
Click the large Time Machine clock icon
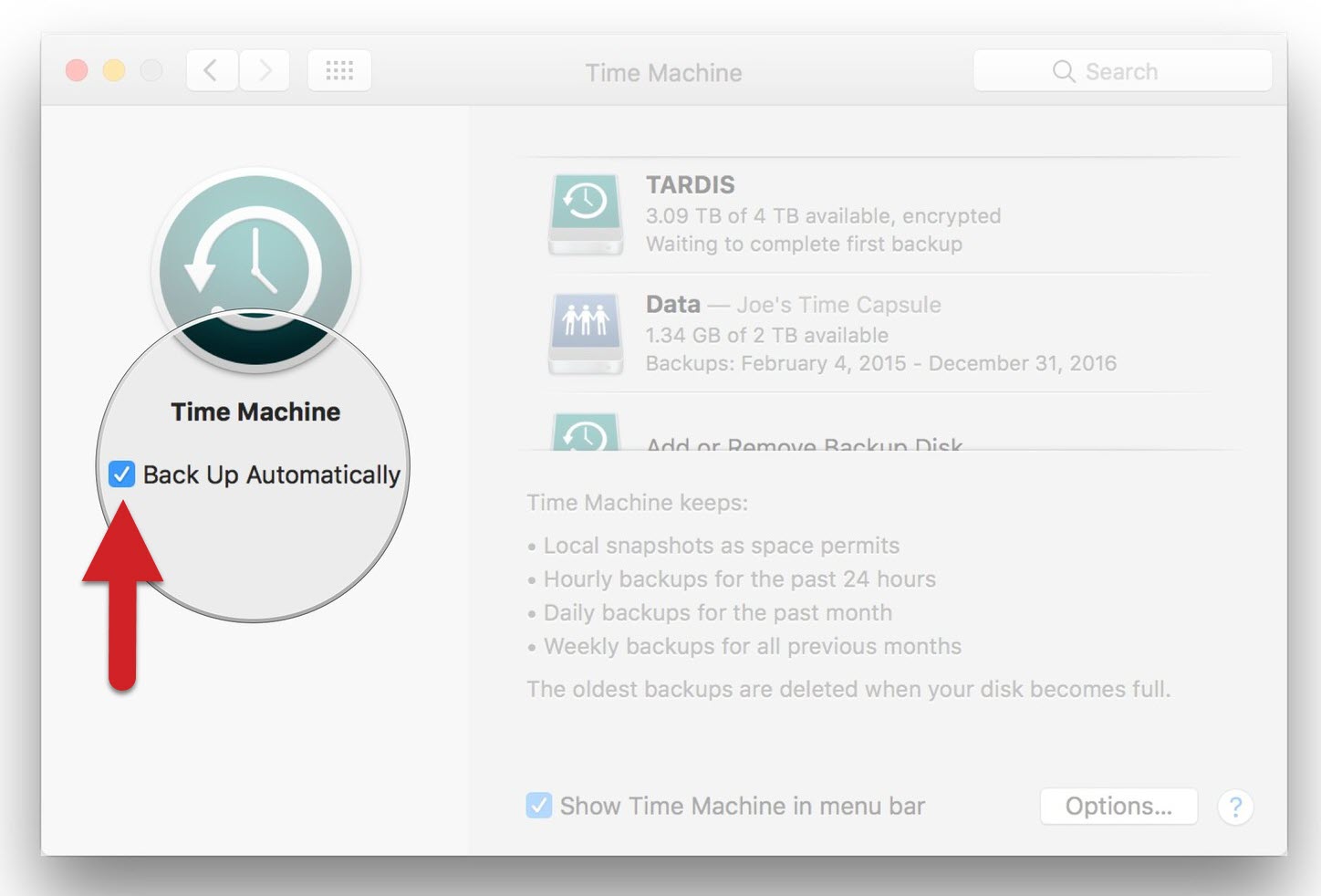pos(255,270)
